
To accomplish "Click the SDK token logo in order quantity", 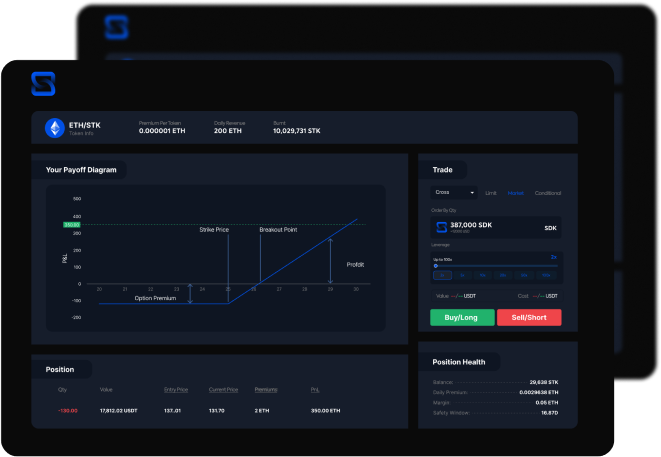I will tap(442, 228).
